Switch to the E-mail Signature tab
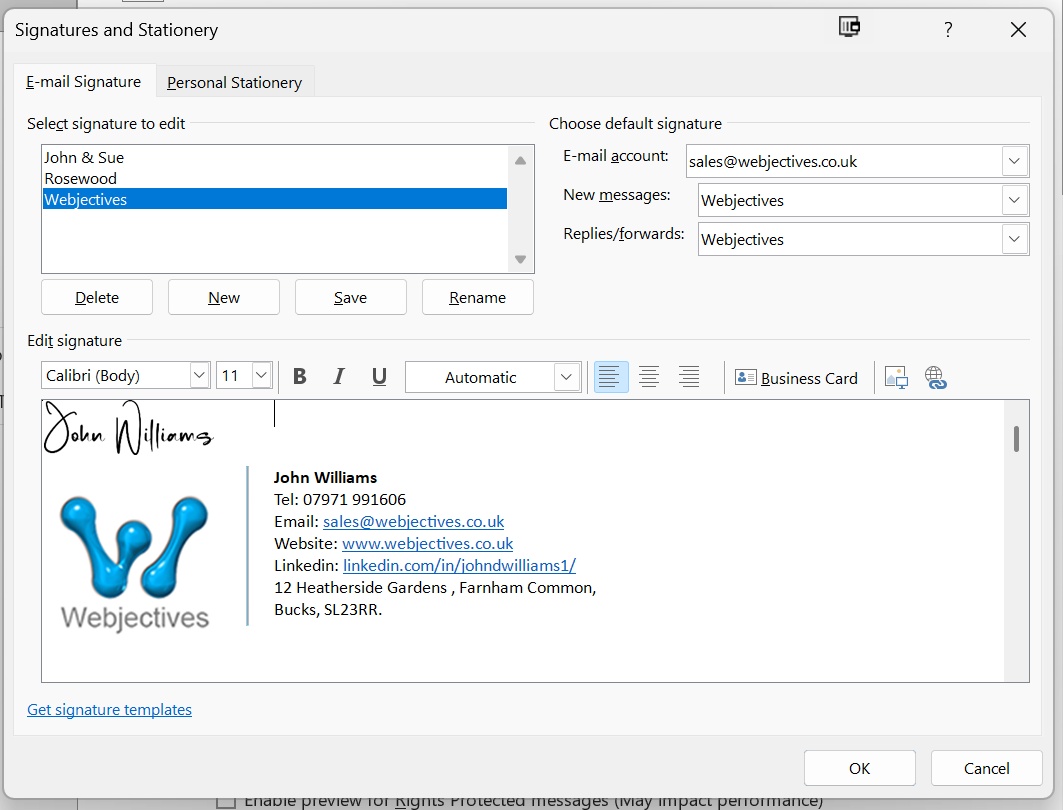The width and height of the screenshot is (1063, 810). point(84,82)
